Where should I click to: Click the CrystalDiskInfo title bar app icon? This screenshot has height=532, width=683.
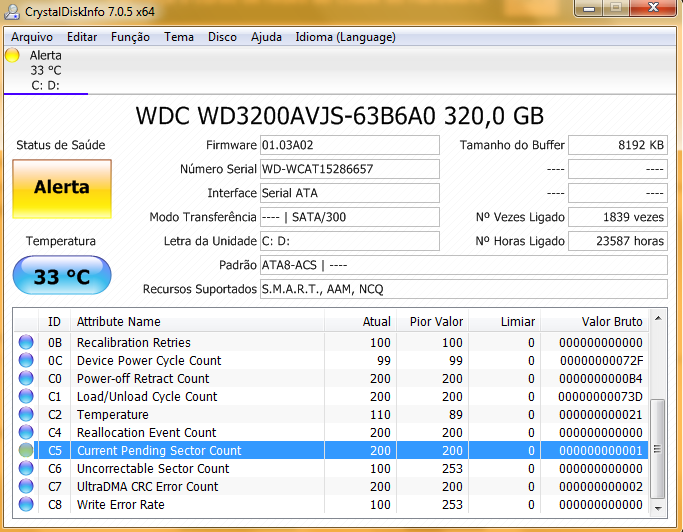(x=12, y=12)
